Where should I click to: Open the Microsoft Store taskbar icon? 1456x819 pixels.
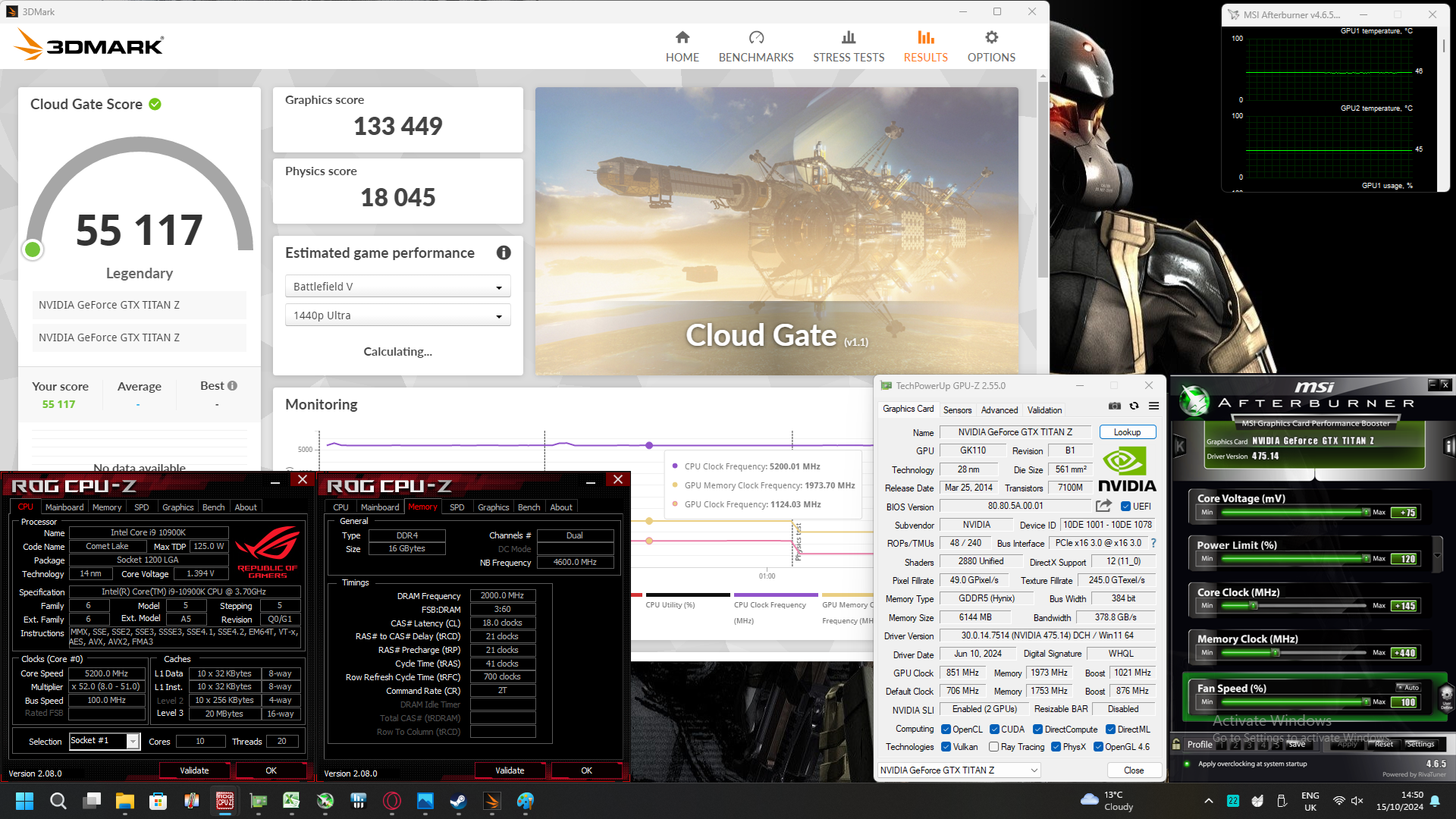click(x=158, y=801)
